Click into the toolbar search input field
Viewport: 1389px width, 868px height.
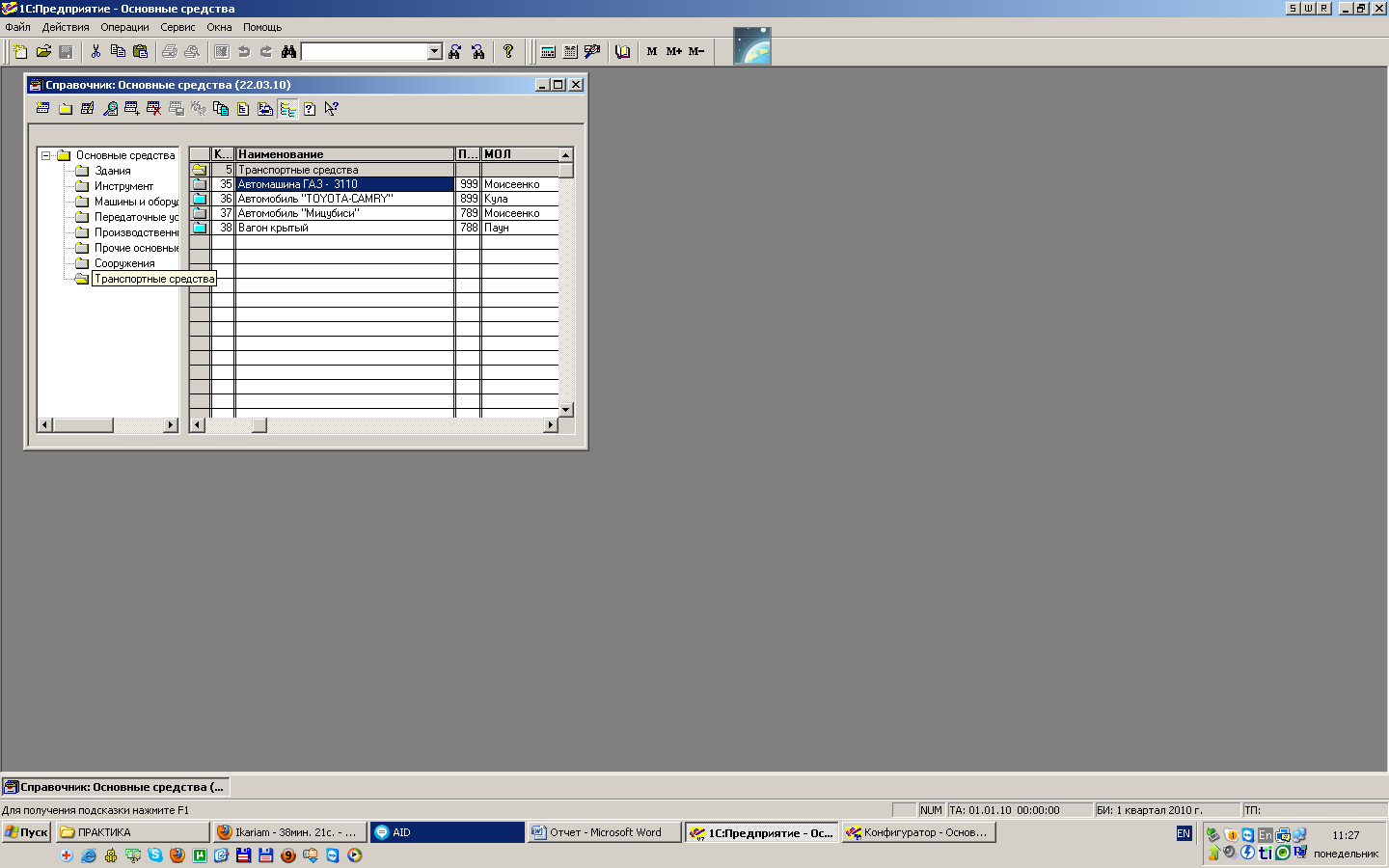(x=365, y=51)
